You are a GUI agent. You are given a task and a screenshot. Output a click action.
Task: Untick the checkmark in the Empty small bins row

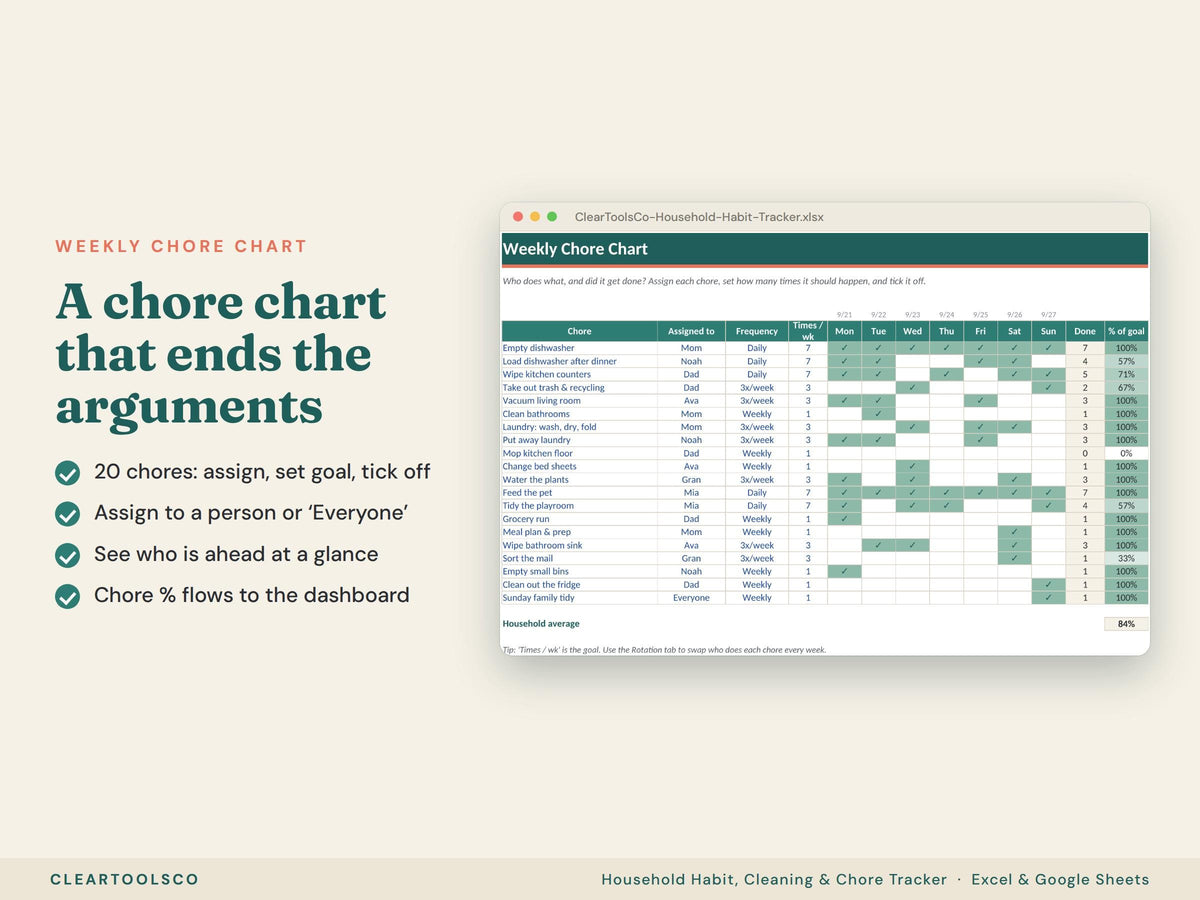(845, 571)
